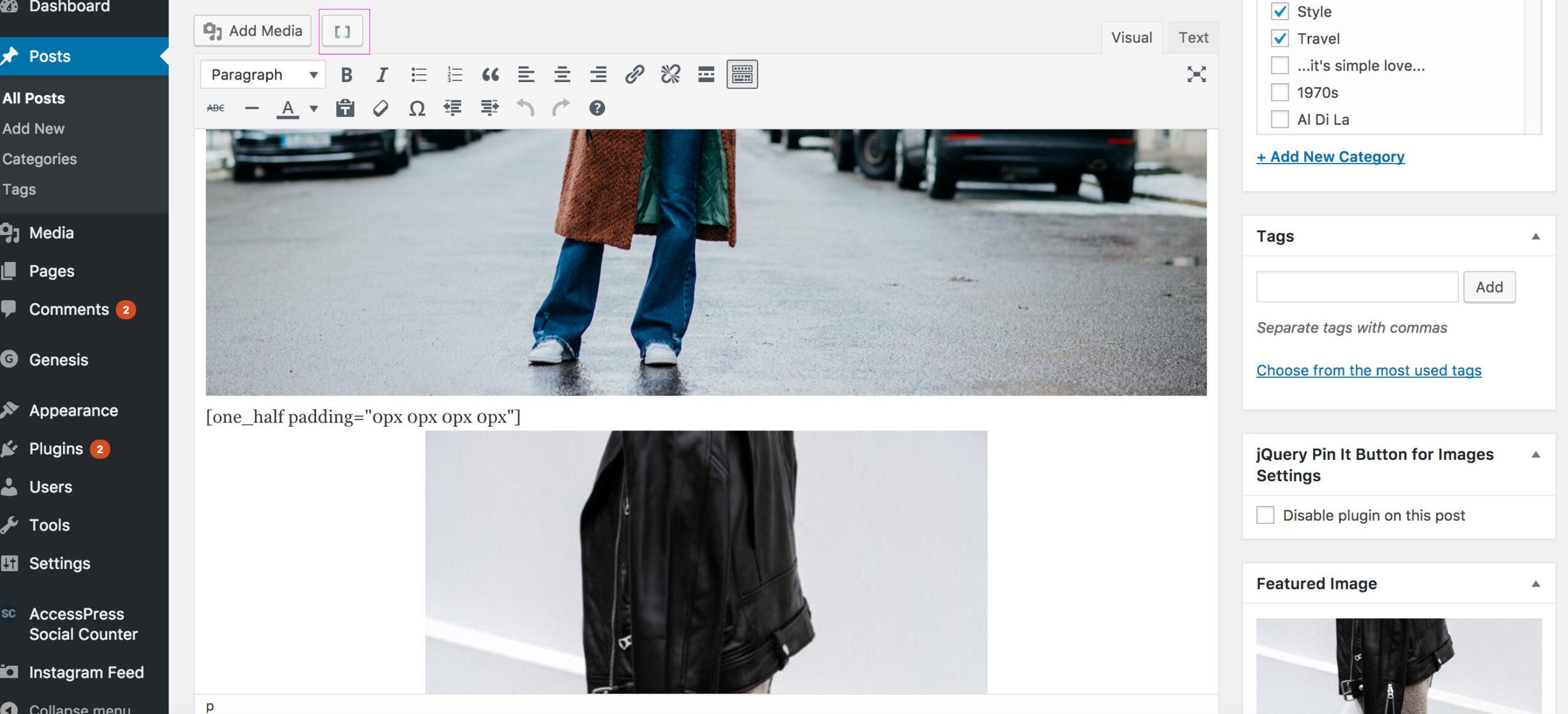Click 'Choose from the most used tags'
1568x714 pixels.
tap(1369, 370)
